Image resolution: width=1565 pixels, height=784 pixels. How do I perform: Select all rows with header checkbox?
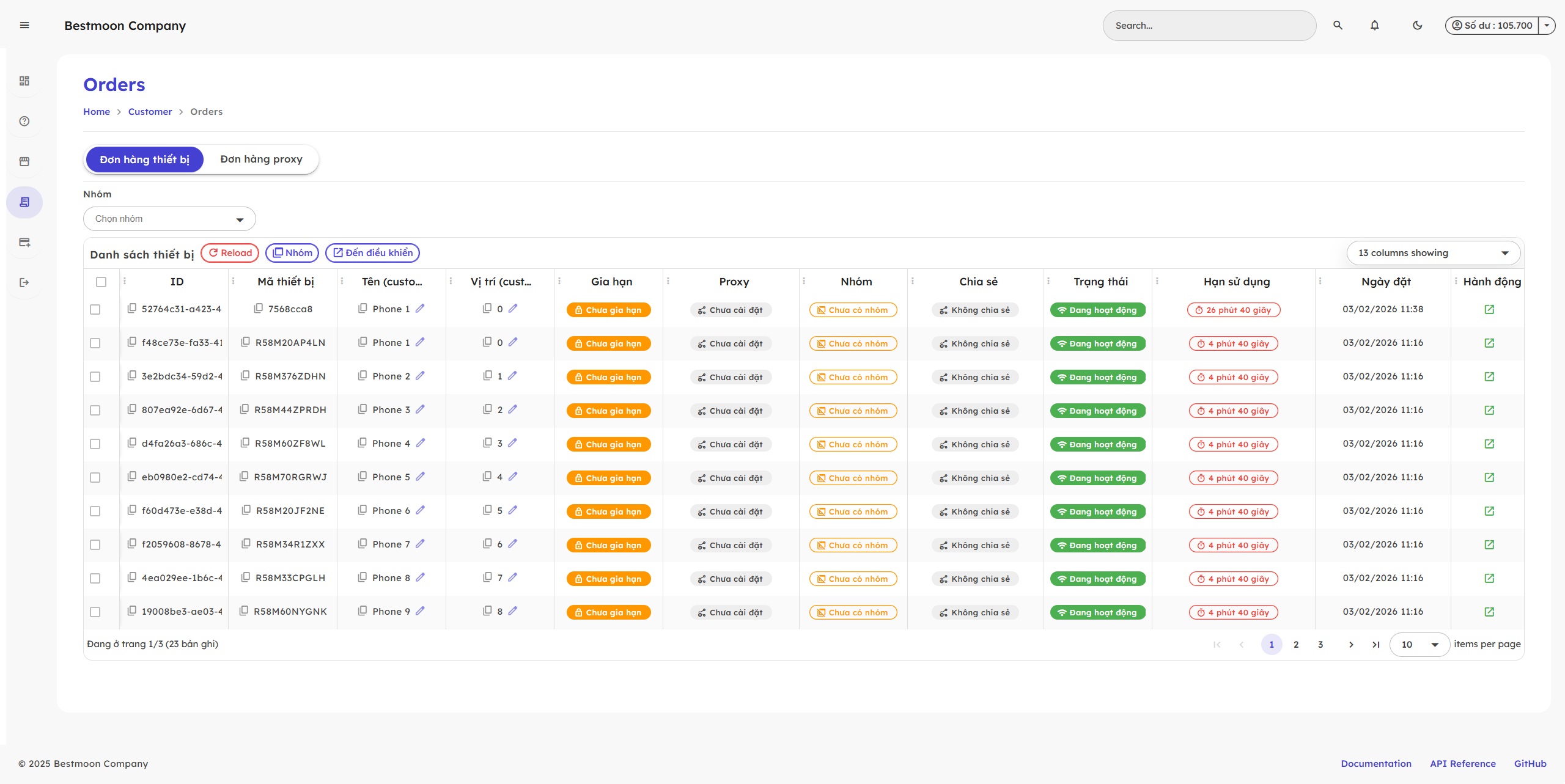[x=101, y=282]
